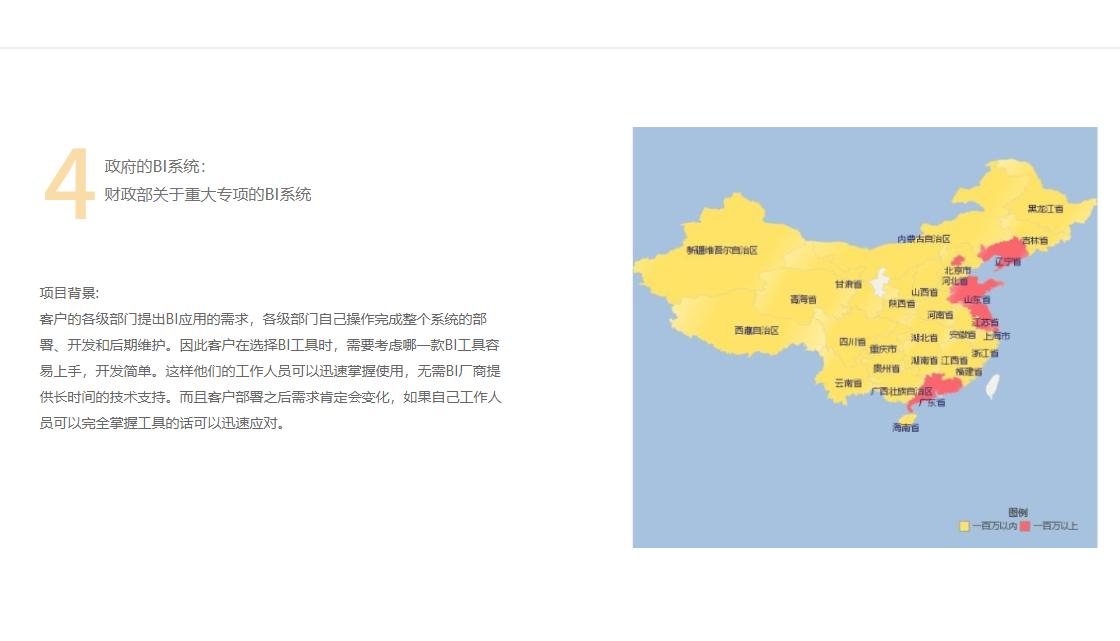Select 西藏自治区 region on the map
The width and height of the screenshot is (1120, 641).
tap(756, 330)
